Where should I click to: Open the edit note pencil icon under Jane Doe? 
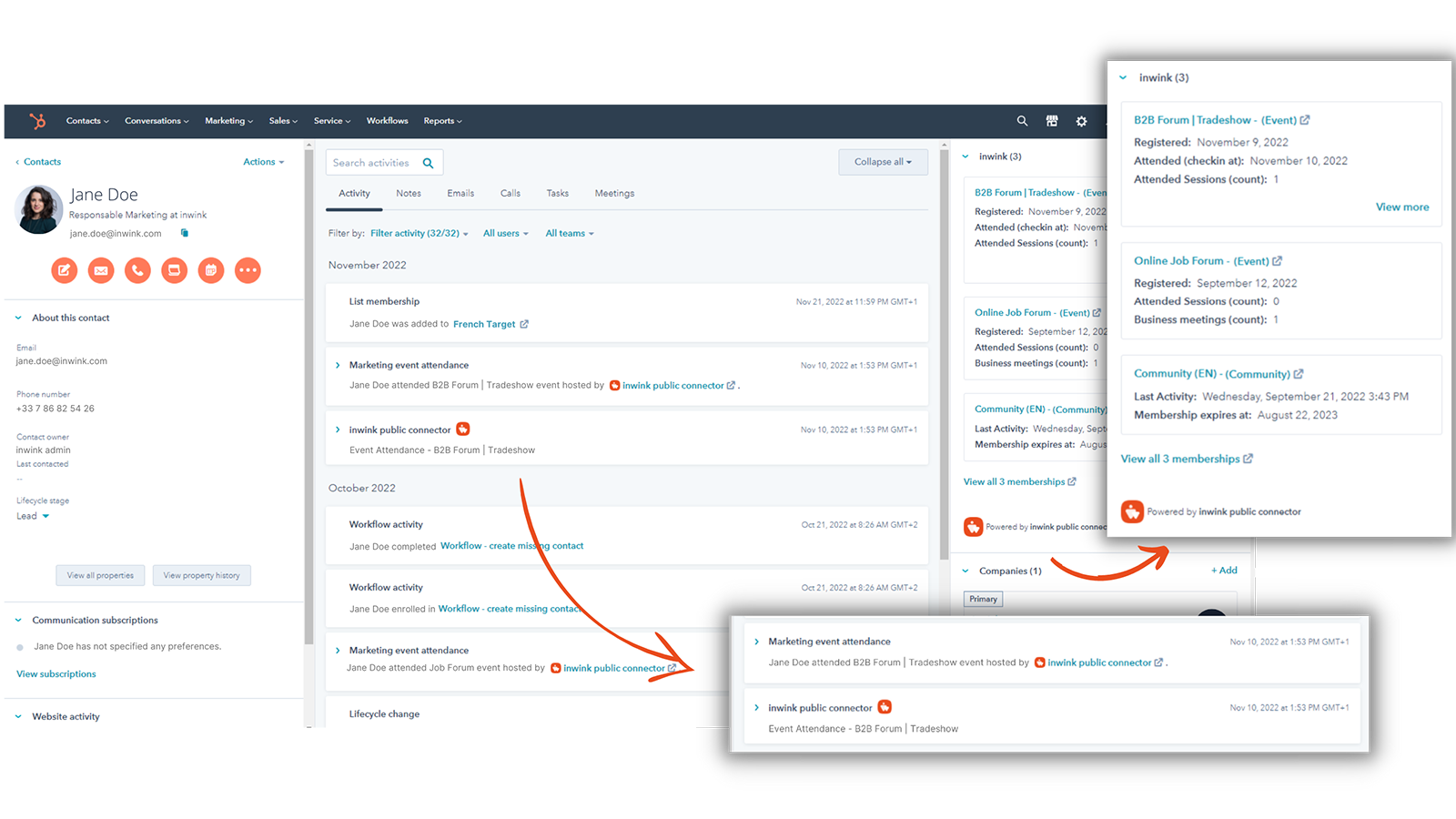(64, 270)
